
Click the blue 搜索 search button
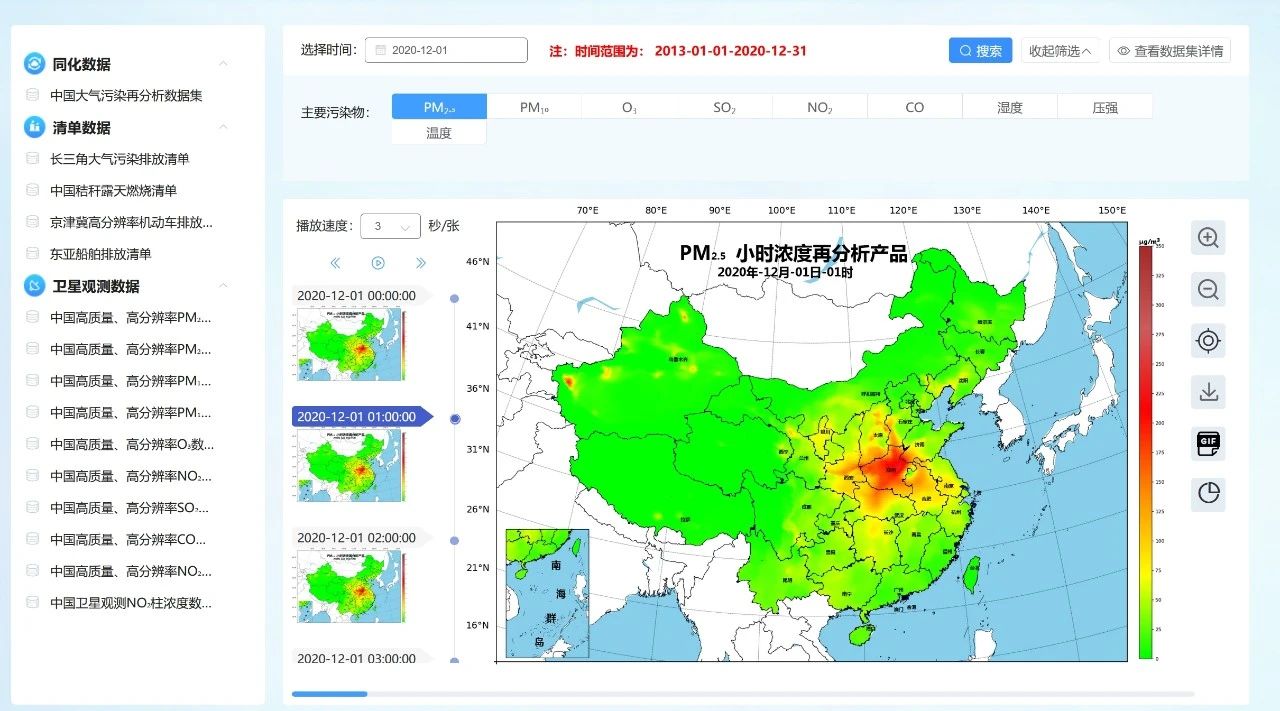click(x=980, y=51)
